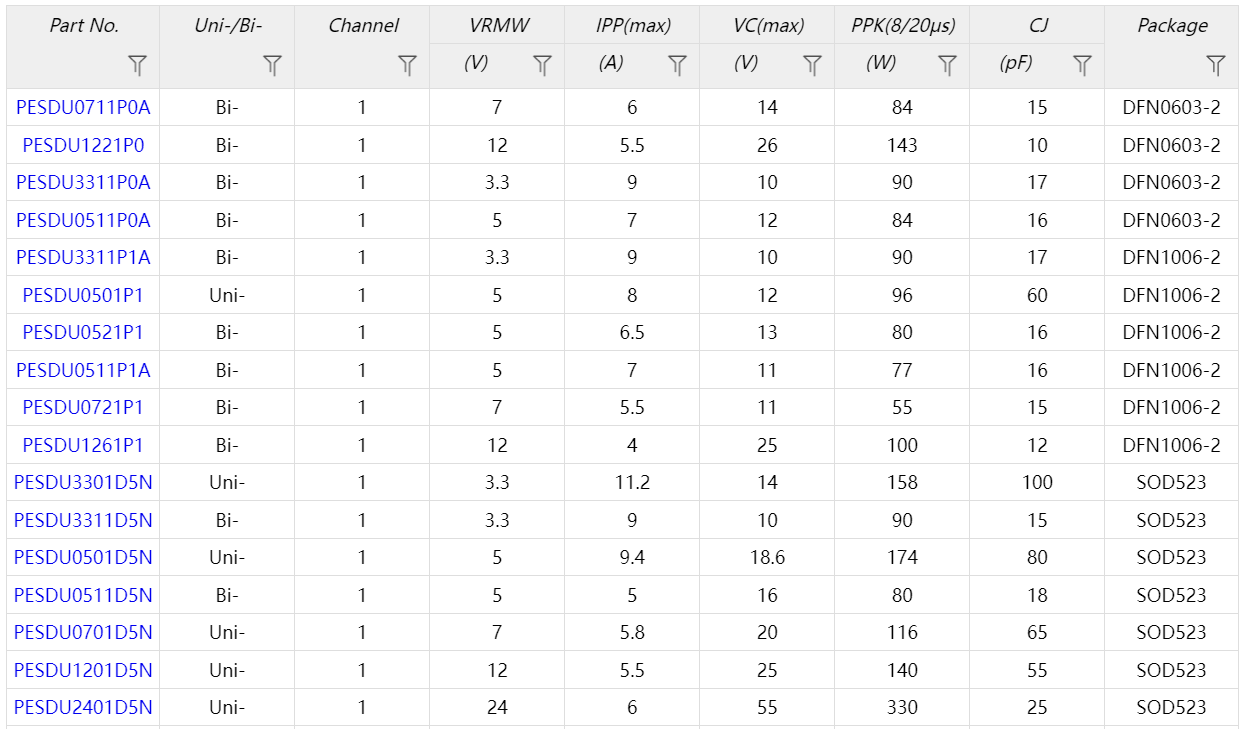1251x729 pixels.
Task: Open the CJ (pF) filter icon
Action: 1082,66
